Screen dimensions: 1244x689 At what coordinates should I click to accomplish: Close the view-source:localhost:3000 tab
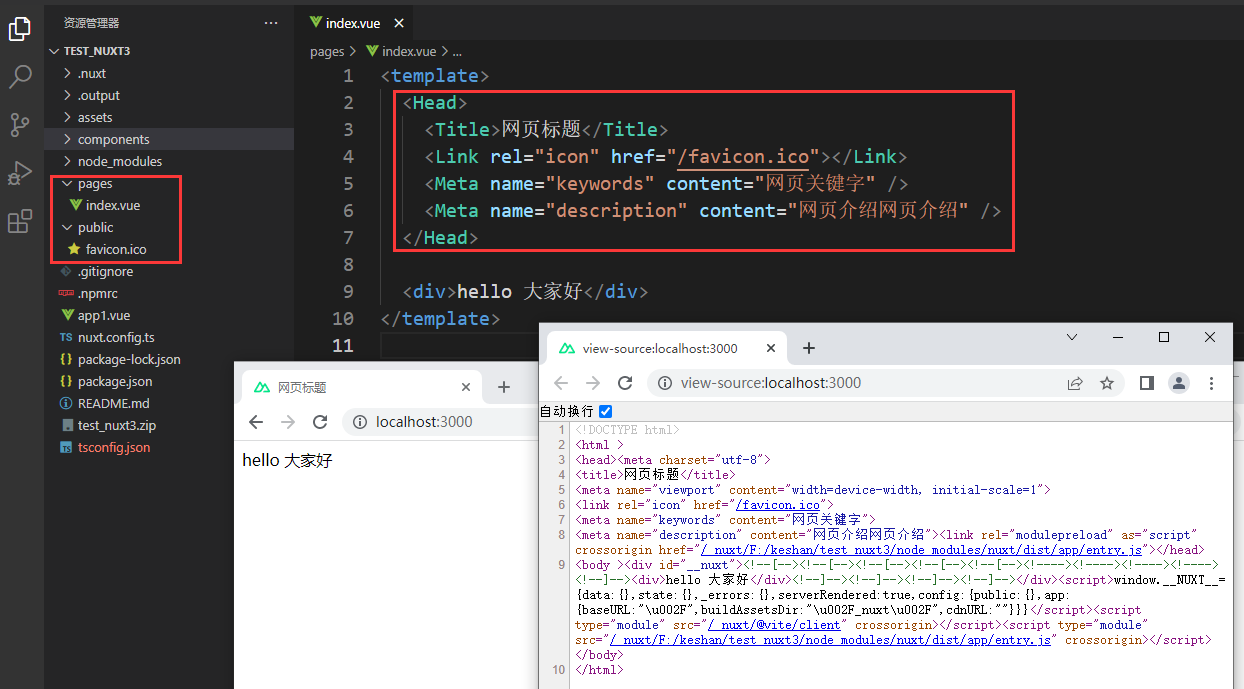(771, 348)
